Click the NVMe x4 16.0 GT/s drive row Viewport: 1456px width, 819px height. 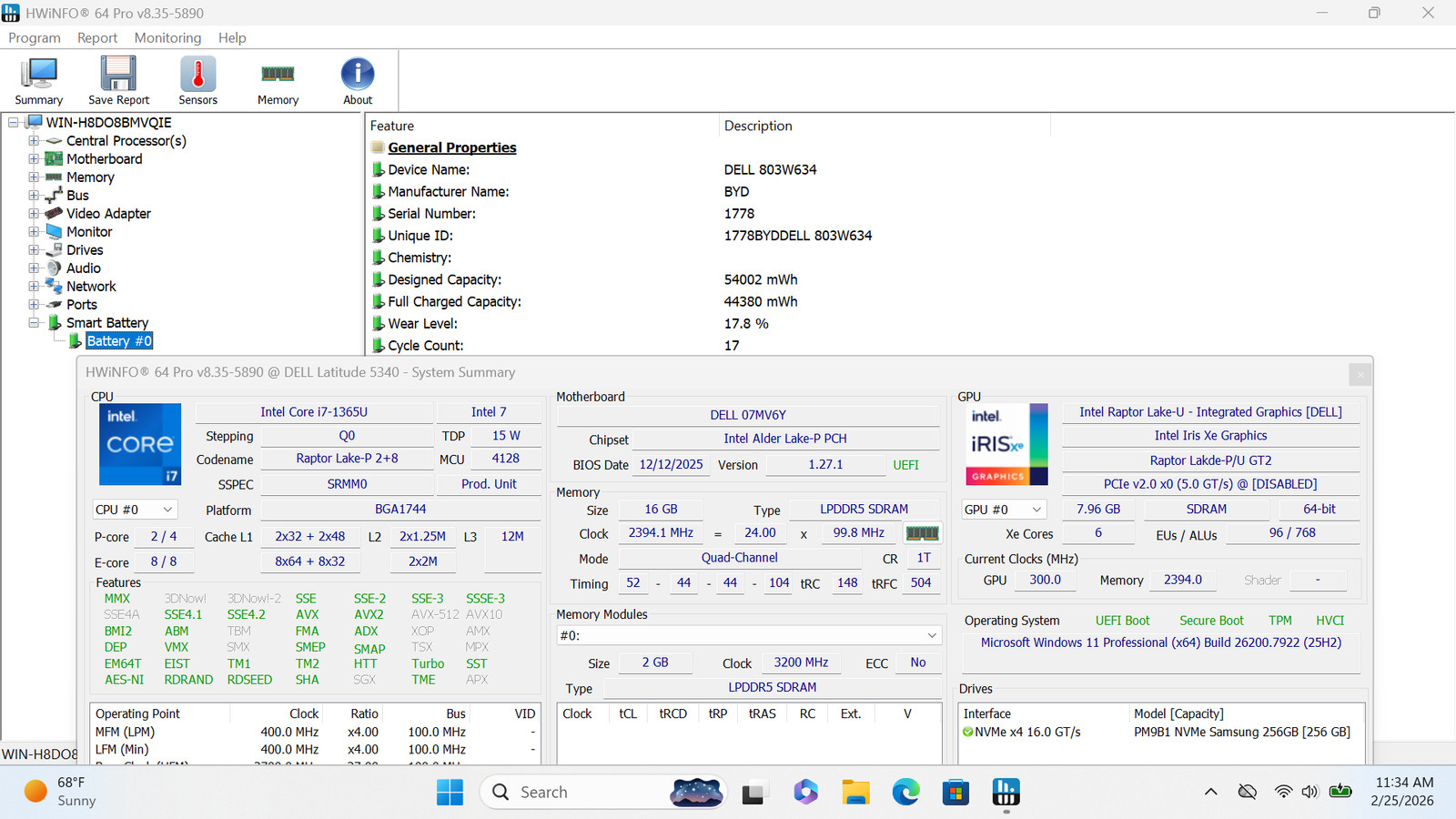(x=1161, y=732)
